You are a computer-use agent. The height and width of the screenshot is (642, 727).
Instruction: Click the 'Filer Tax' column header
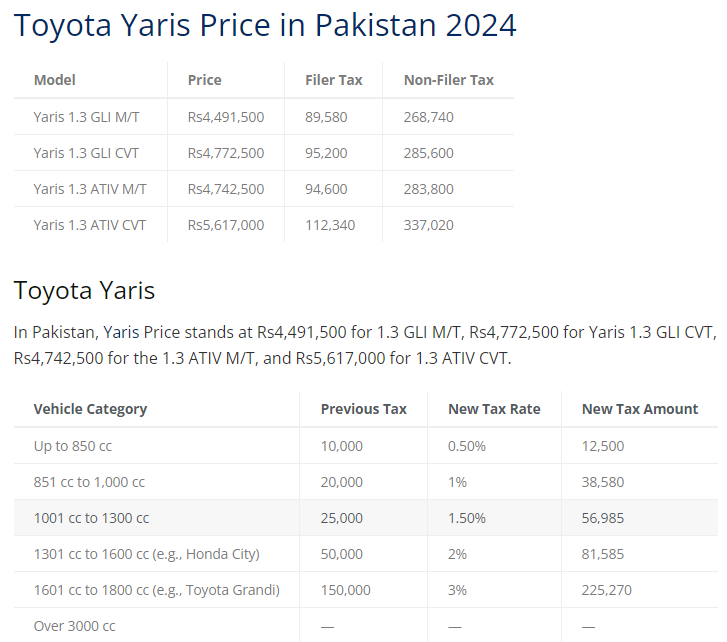pos(334,80)
